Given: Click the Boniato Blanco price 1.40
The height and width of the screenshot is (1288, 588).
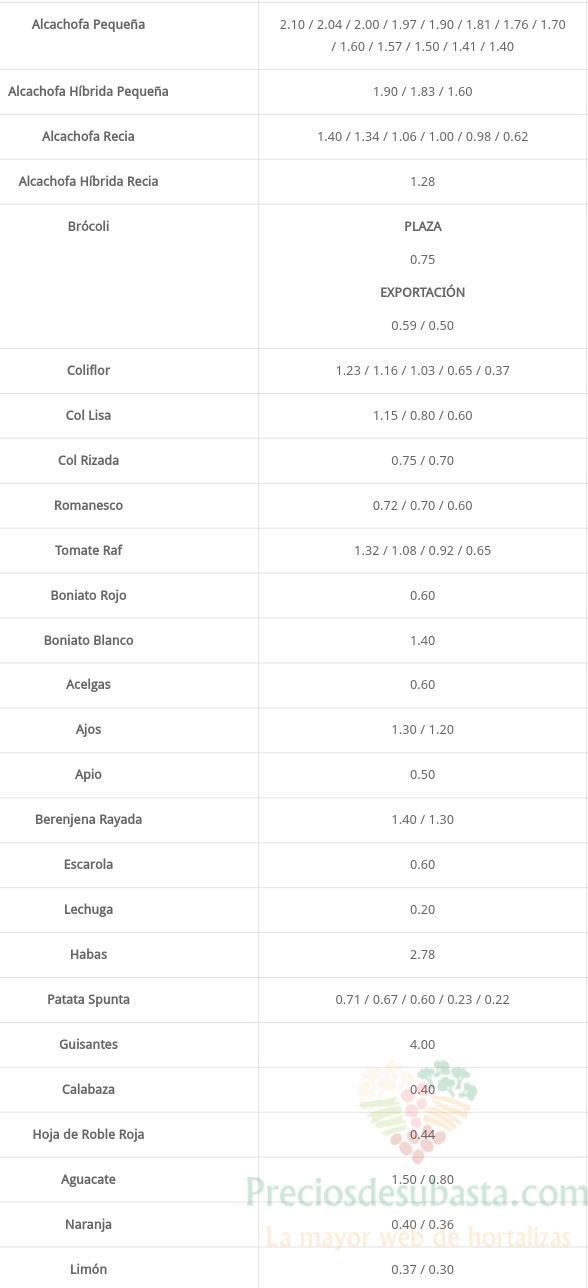Looking at the screenshot, I should tap(423, 640).
